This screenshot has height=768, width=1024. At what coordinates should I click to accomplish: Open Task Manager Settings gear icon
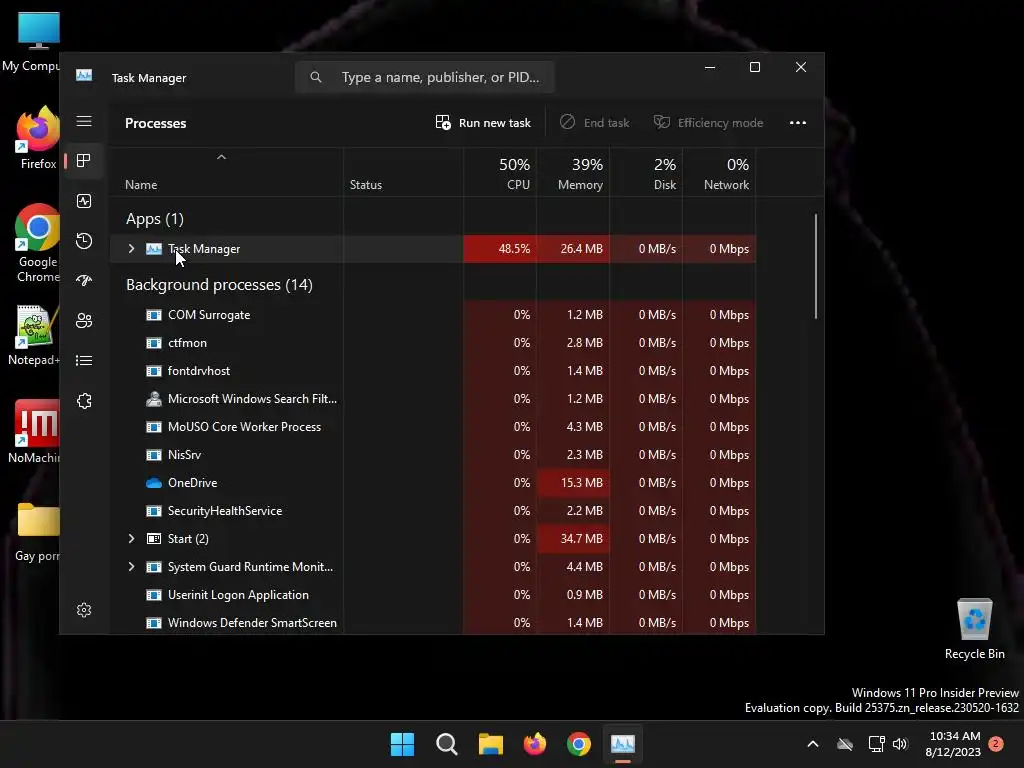coord(84,610)
